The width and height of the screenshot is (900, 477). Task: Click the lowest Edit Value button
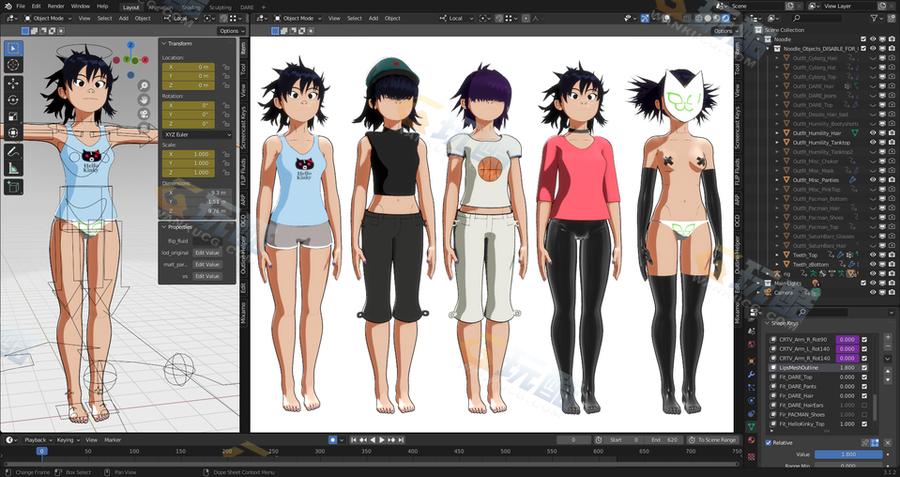[x=207, y=276]
